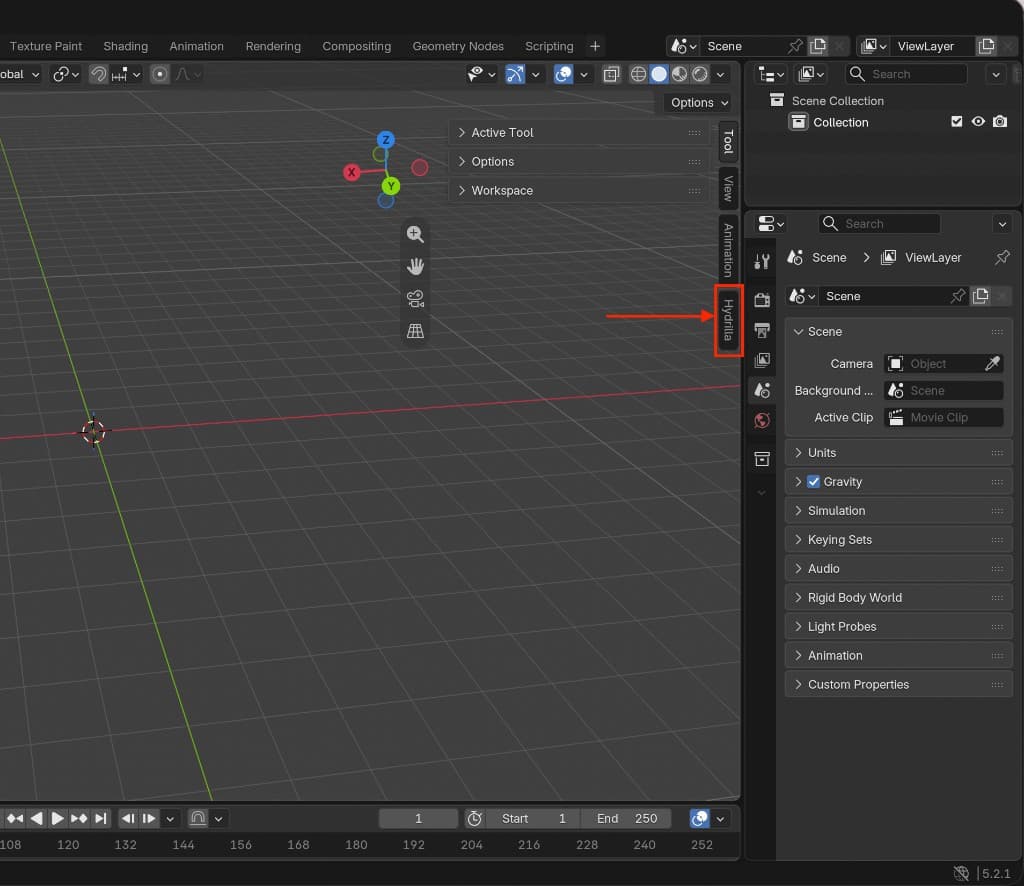The height and width of the screenshot is (886, 1024).
Task: Add new ViewLayer icon in header
Action: click(986, 46)
